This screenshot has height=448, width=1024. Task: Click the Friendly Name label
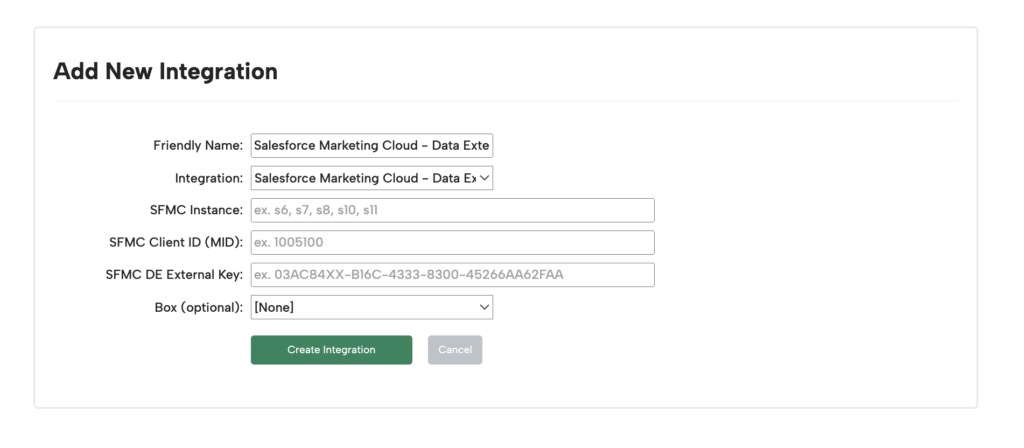(x=198, y=146)
